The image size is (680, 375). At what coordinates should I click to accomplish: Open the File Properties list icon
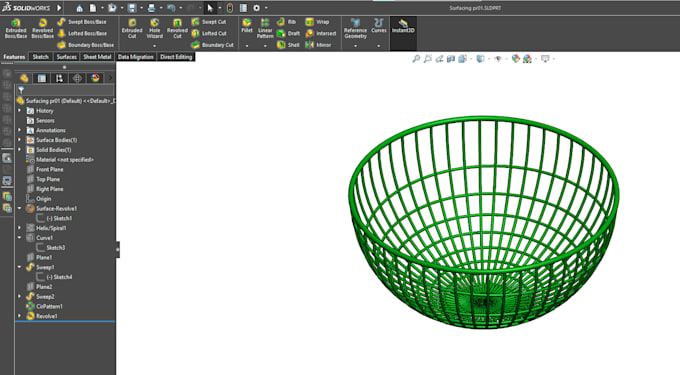pos(243,8)
